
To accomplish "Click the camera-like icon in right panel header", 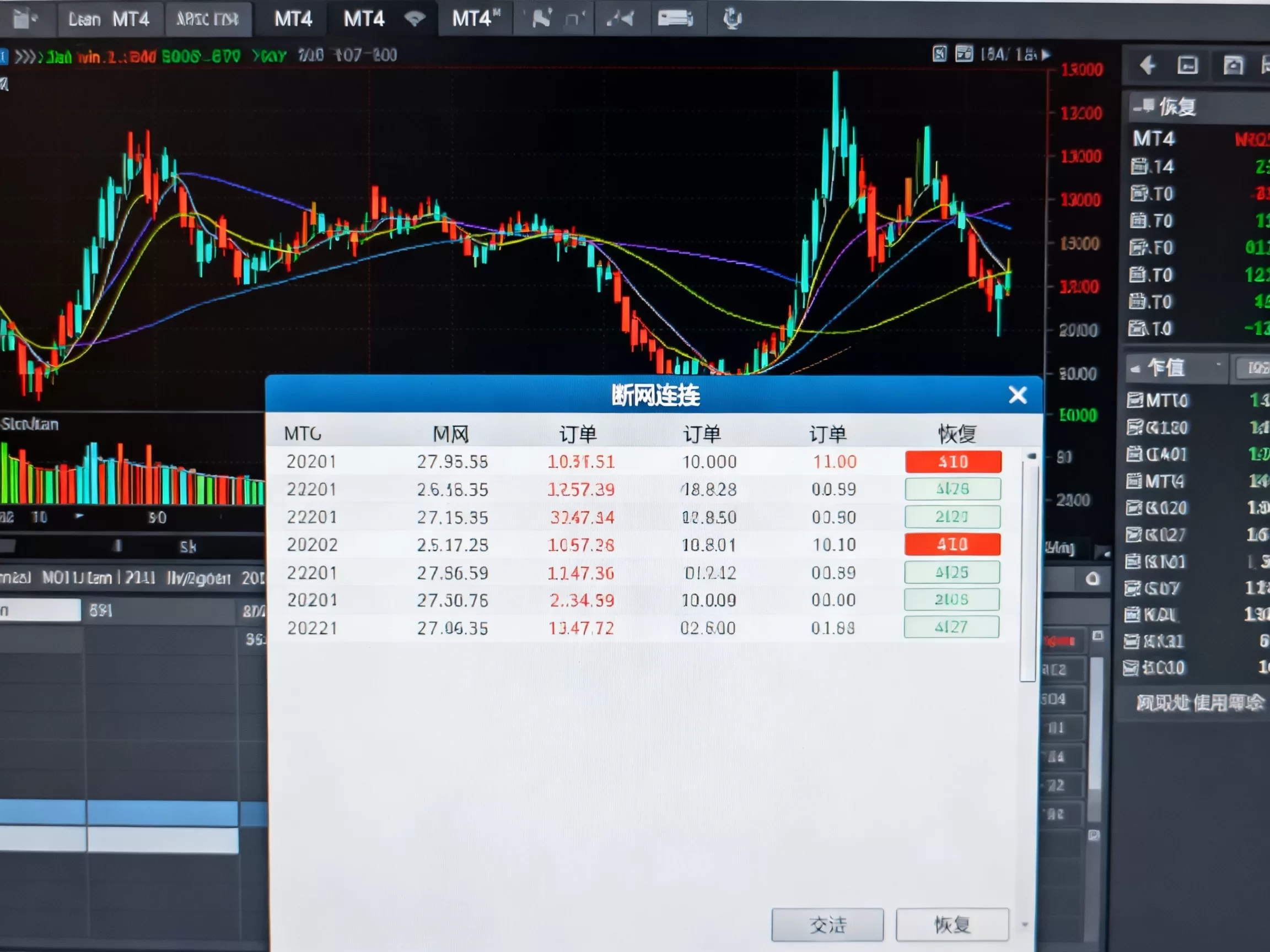I will tap(1233, 65).
